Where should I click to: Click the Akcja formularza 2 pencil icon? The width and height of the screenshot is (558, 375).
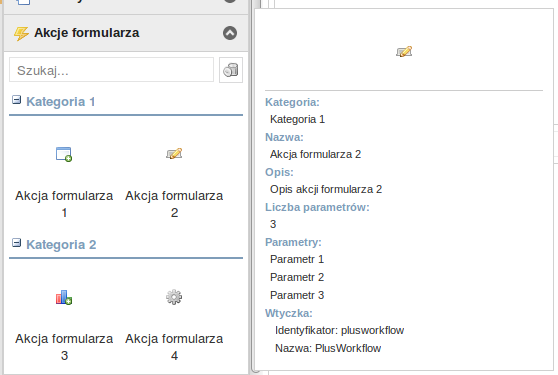coord(174,154)
